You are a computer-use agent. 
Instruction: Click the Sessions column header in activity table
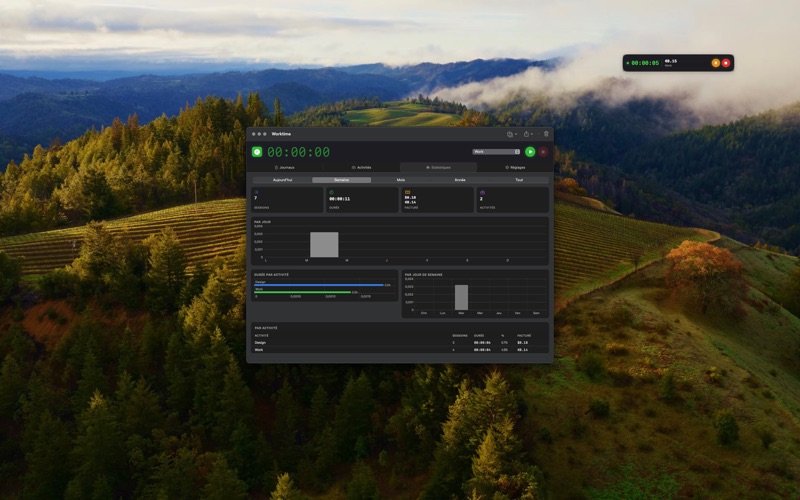pos(460,336)
